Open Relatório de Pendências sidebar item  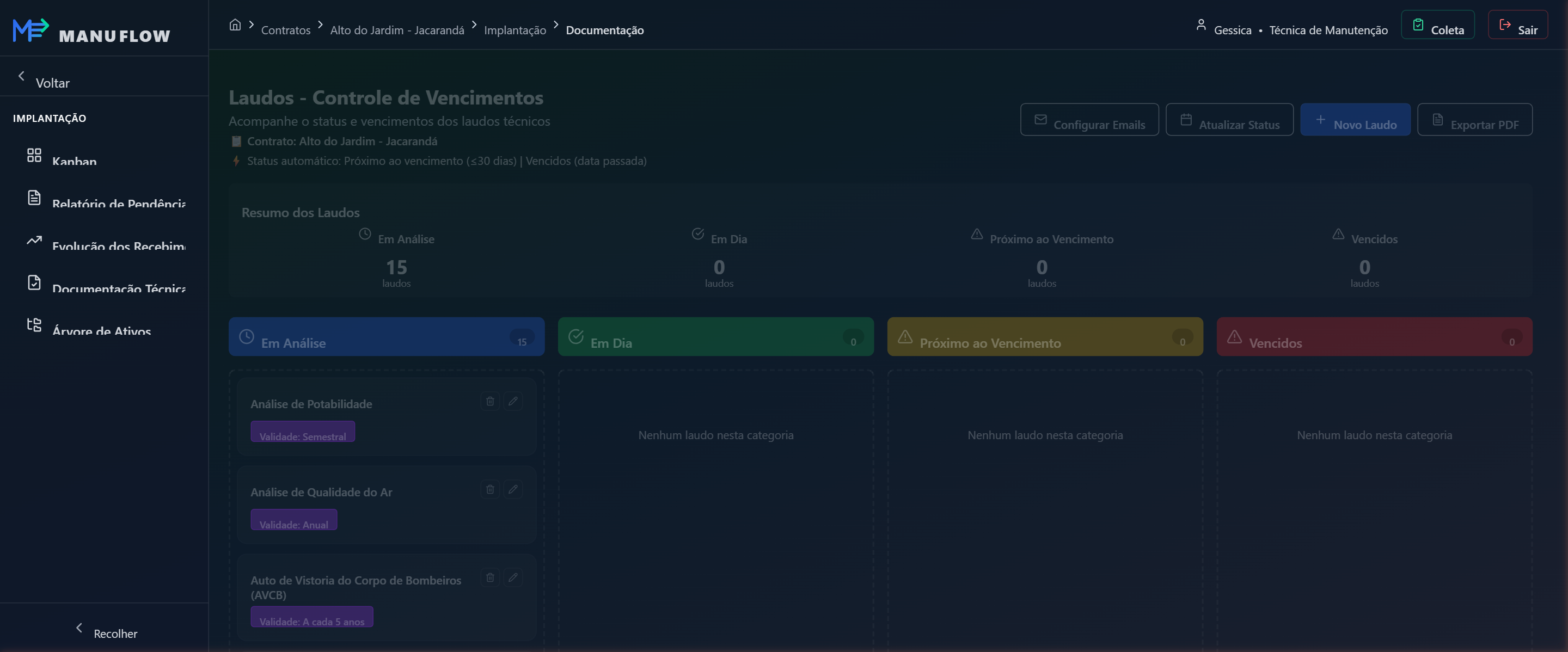point(104,198)
